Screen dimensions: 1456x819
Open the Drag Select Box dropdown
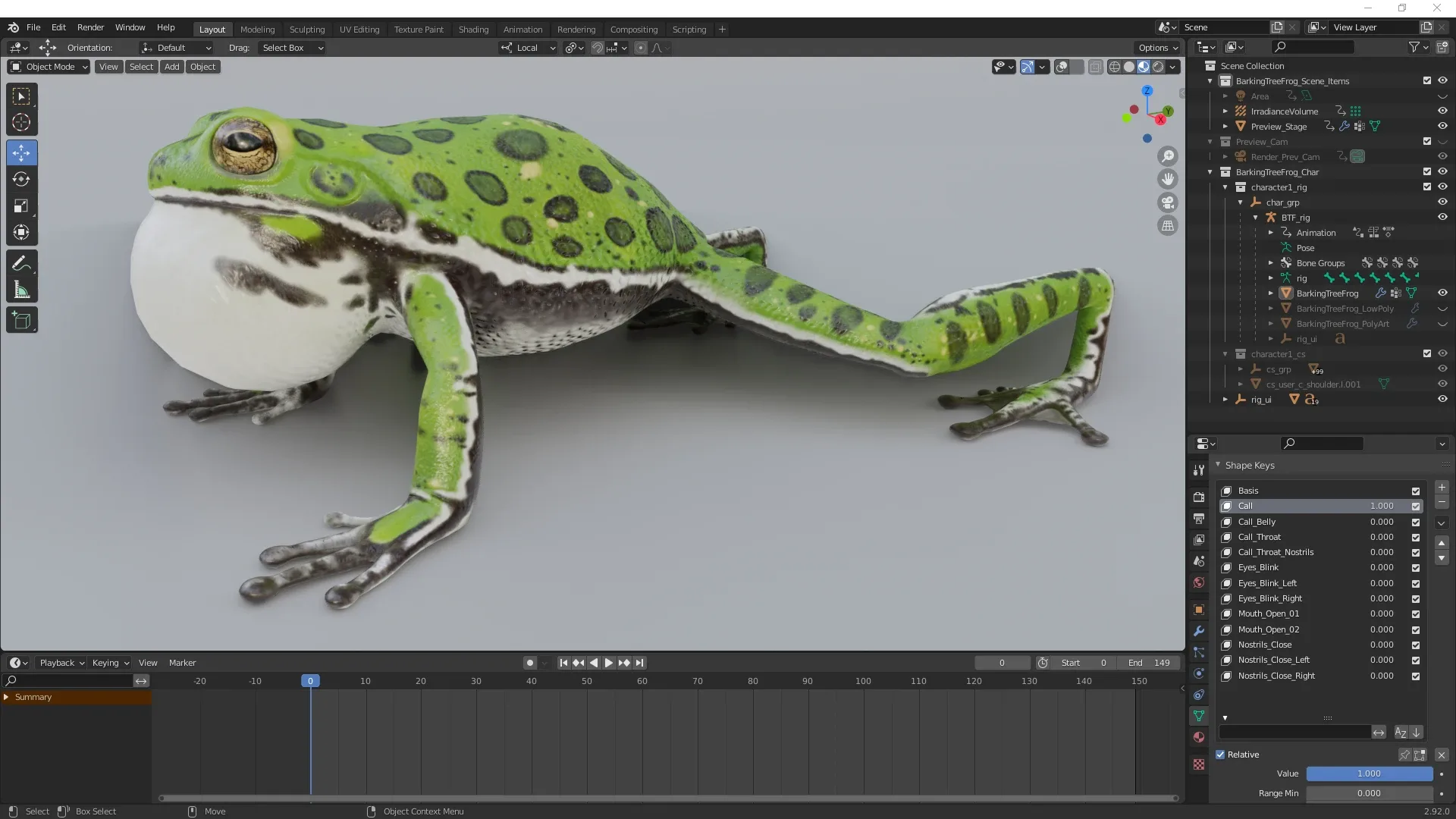292,48
